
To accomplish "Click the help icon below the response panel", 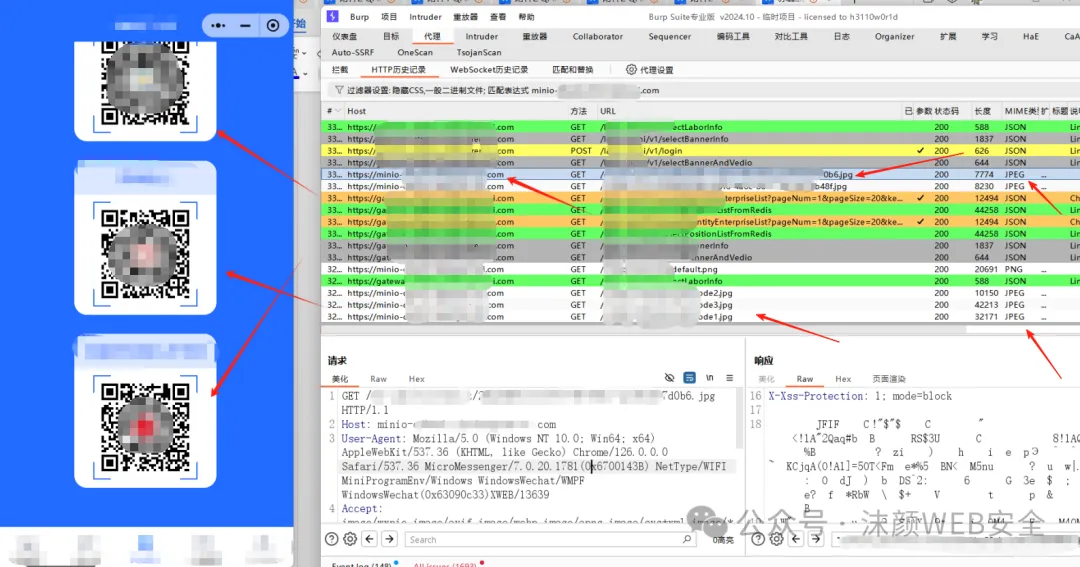I will pos(758,539).
